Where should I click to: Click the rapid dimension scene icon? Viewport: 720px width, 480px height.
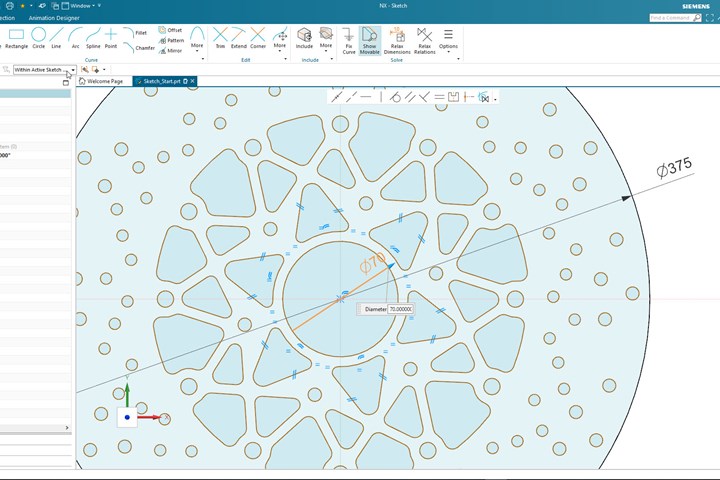[468, 97]
